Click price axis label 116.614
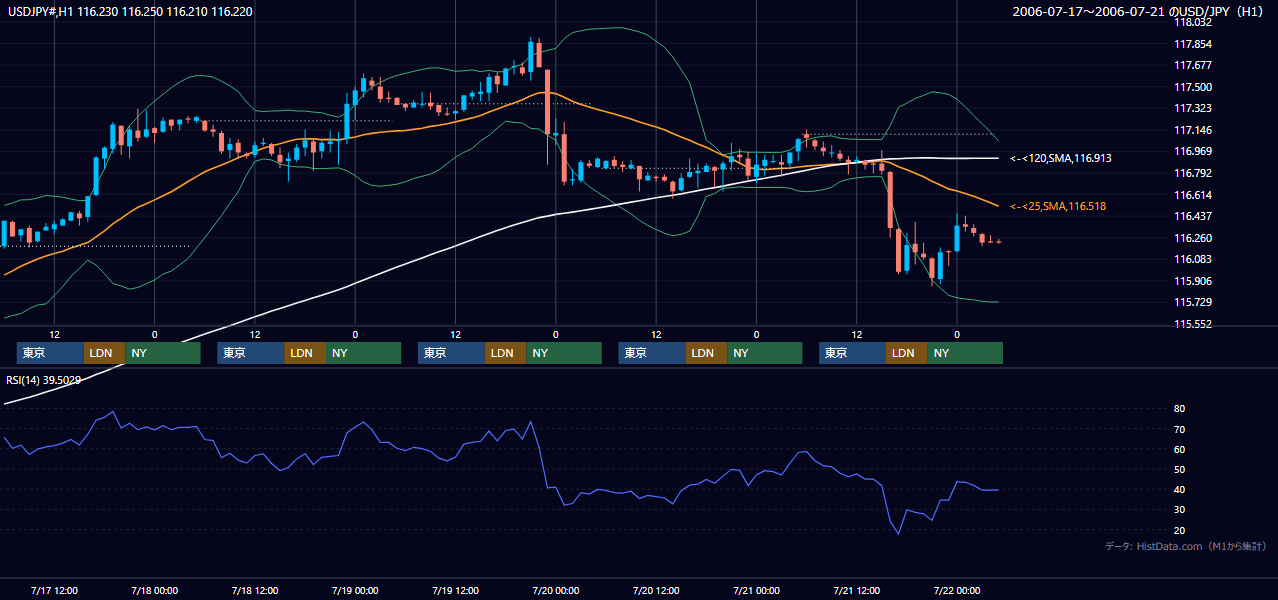The width and height of the screenshot is (1278, 600). tap(1194, 195)
